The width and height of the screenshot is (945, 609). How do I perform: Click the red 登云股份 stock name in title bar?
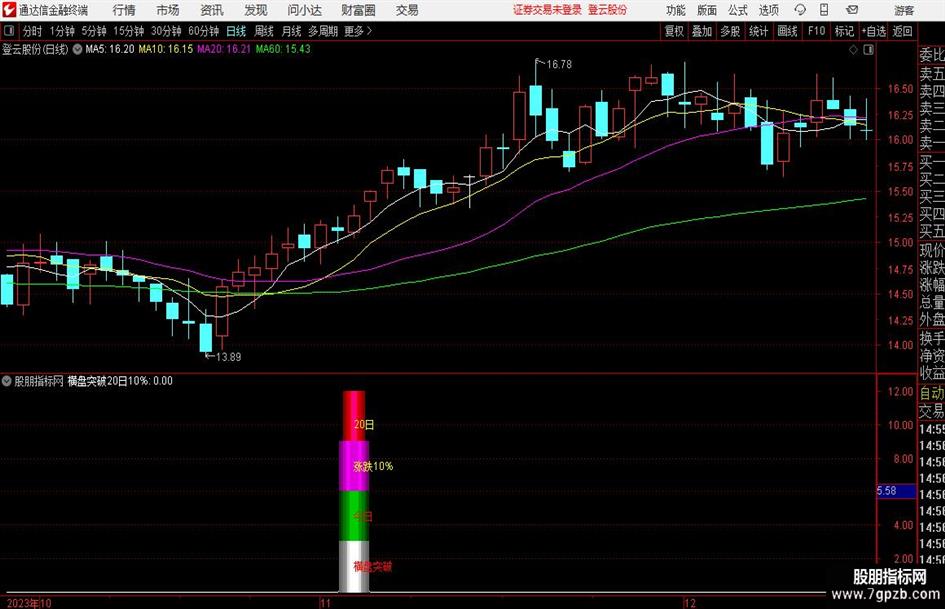[x=608, y=10]
